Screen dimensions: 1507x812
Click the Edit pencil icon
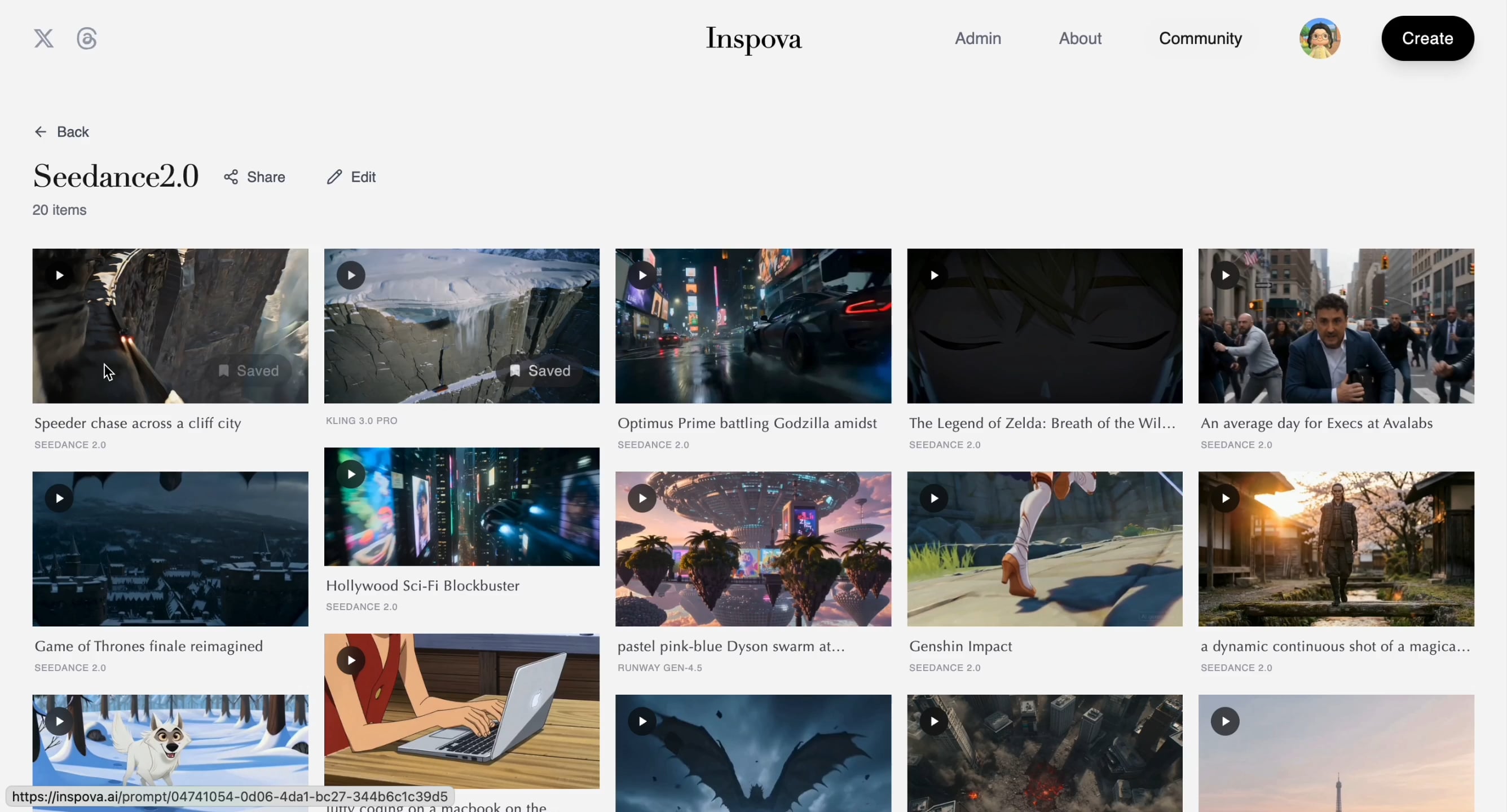[334, 176]
